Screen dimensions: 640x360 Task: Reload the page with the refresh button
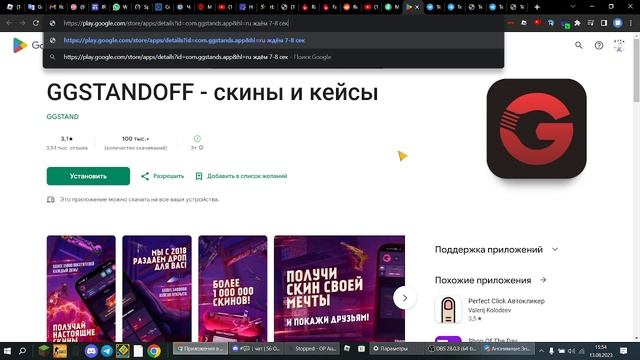[x=36, y=23]
